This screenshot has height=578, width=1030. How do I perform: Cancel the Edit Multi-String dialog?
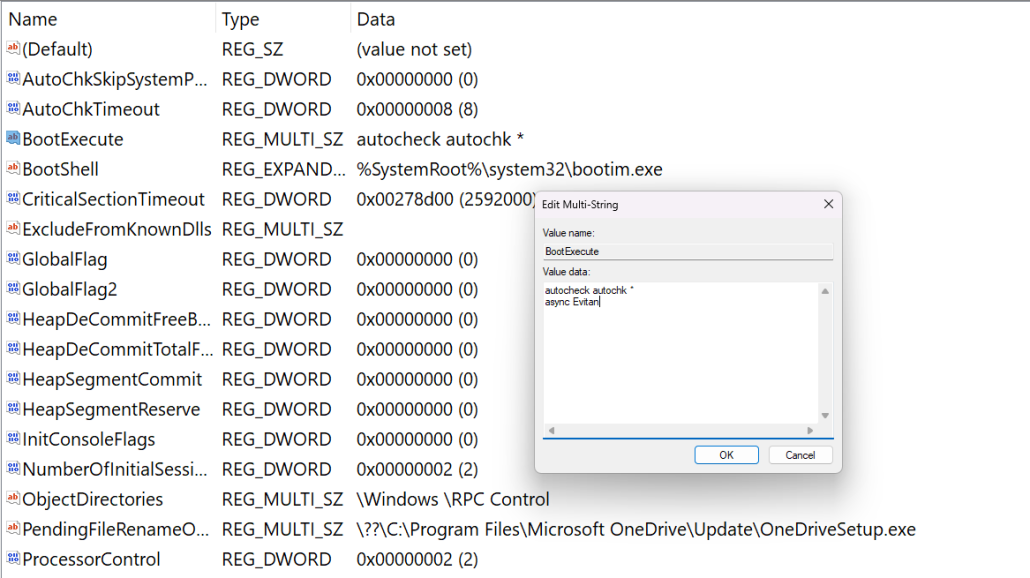pyautogui.click(x=800, y=455)
